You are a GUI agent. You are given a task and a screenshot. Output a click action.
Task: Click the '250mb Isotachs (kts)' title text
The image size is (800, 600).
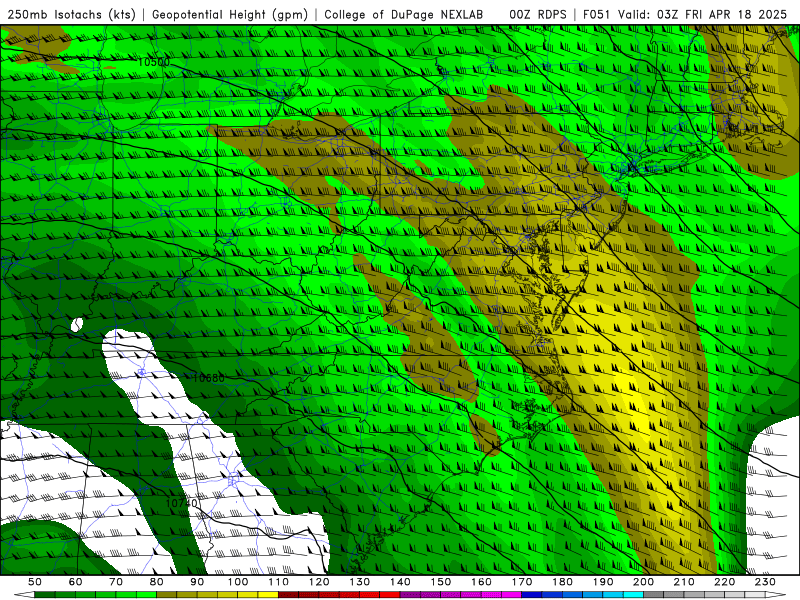(72, 14)
